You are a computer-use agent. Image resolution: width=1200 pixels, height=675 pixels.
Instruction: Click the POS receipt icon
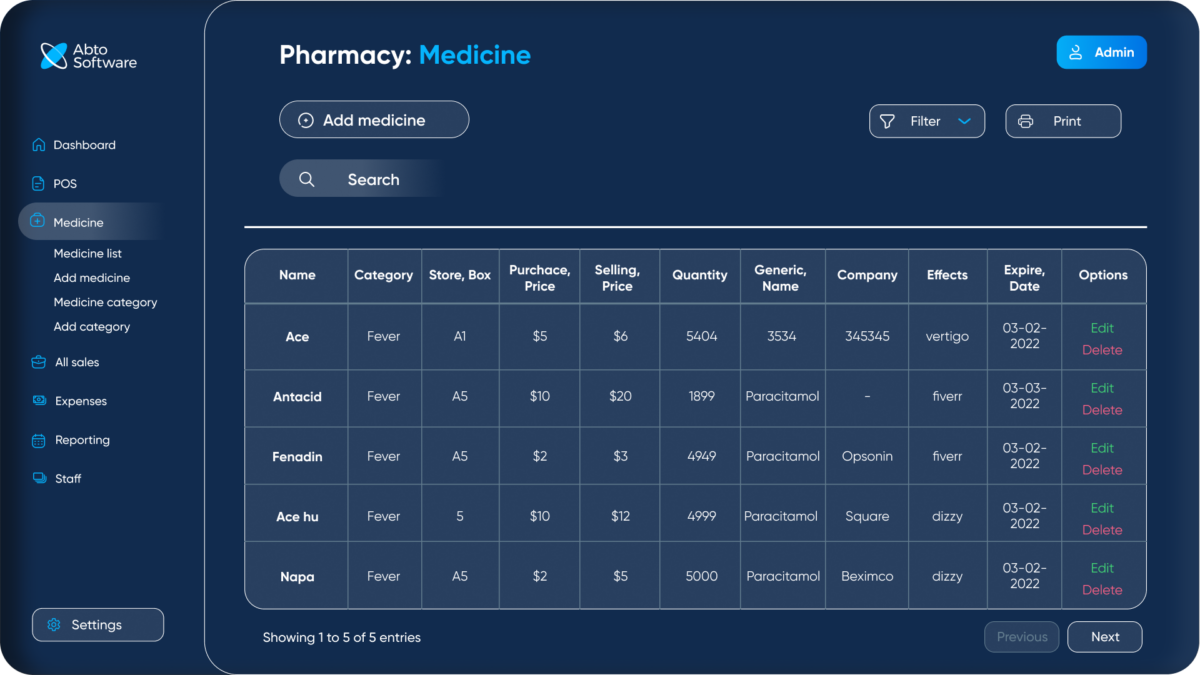point(37,183)
